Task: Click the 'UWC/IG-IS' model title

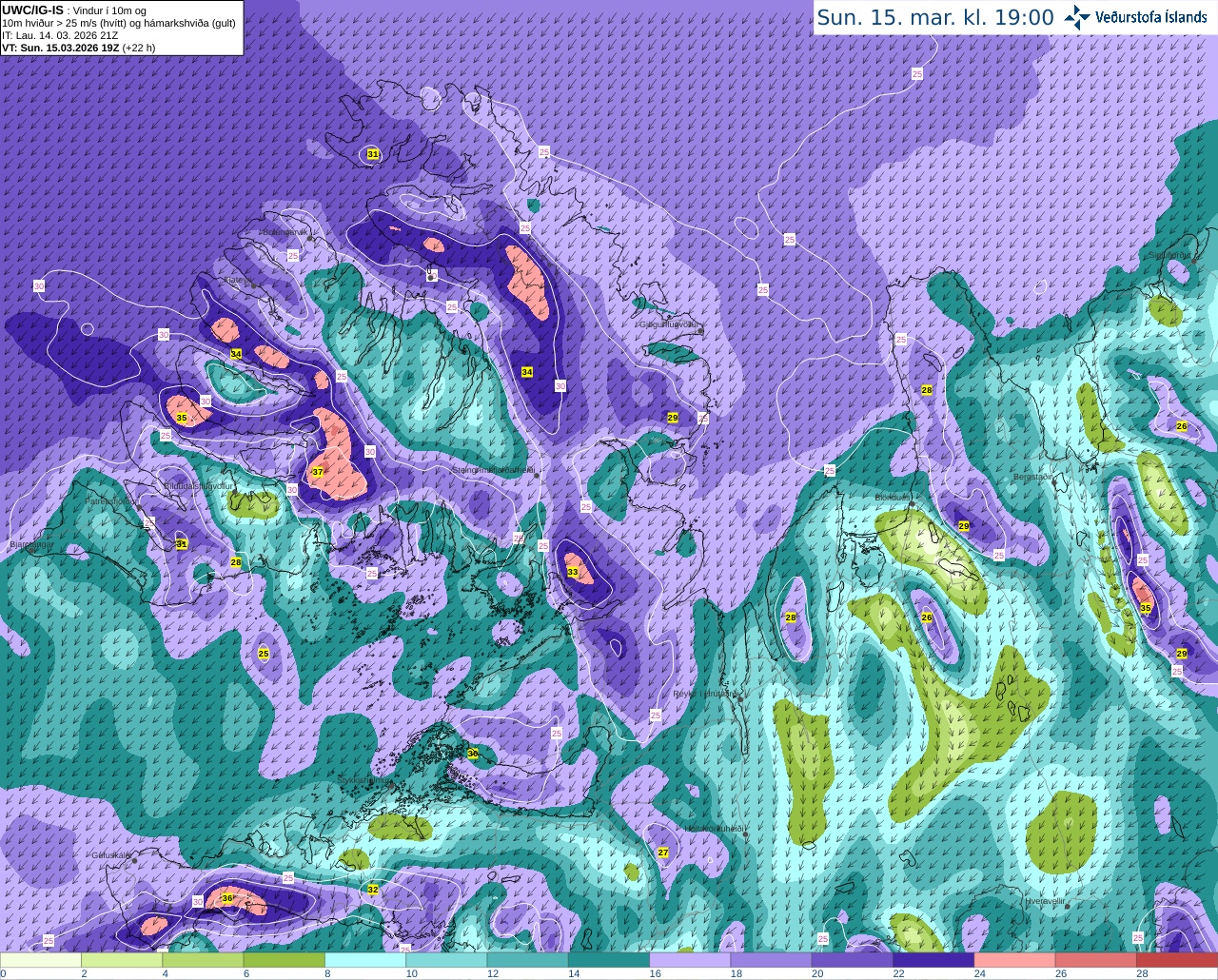Action: click(32, 10)
